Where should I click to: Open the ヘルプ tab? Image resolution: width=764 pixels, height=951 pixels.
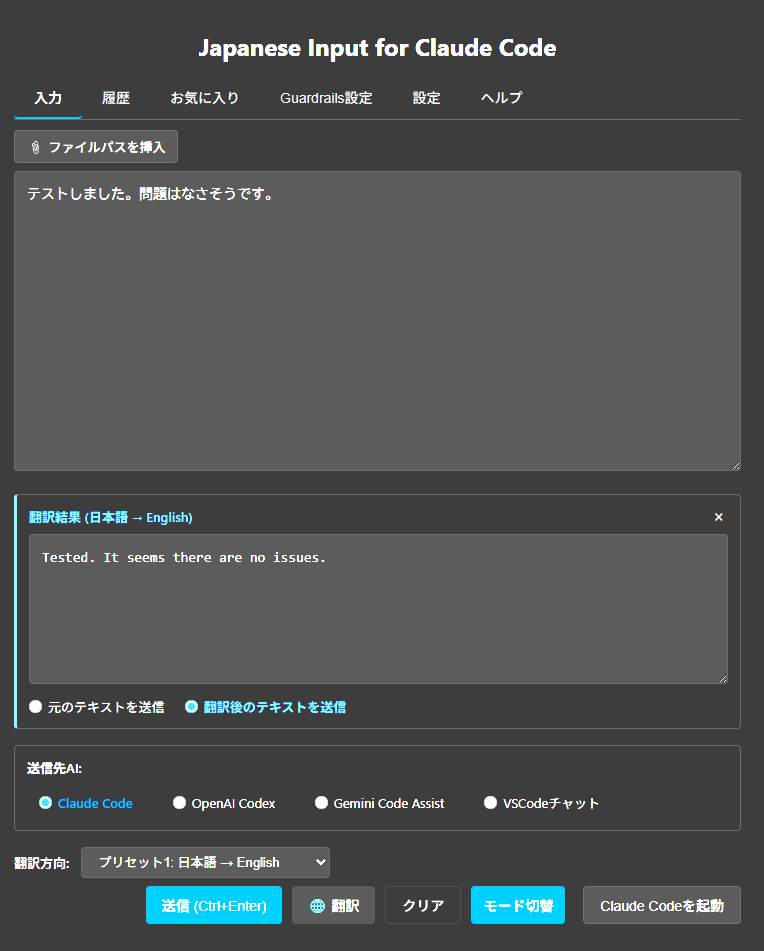tap(501, 98)
